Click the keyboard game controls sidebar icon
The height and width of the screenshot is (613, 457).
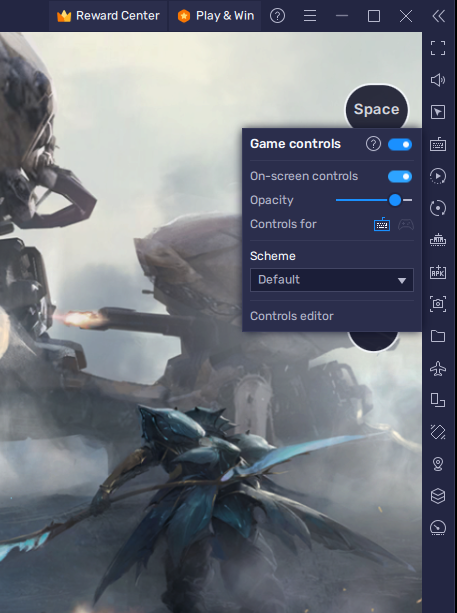click(438, 144)
